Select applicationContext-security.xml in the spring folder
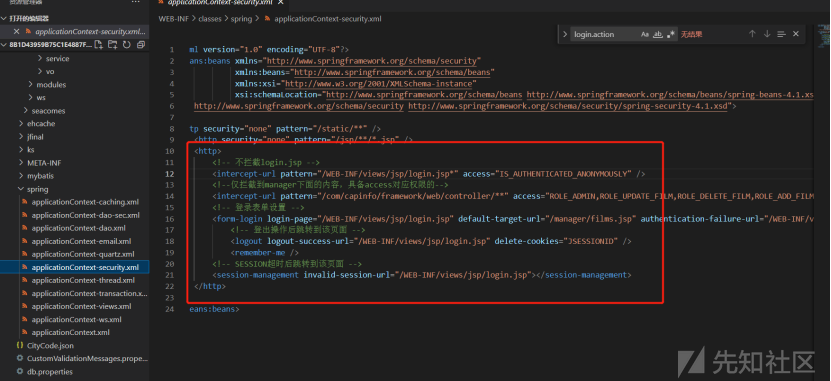Screen dimensions: 831x381 coord(85,267)
